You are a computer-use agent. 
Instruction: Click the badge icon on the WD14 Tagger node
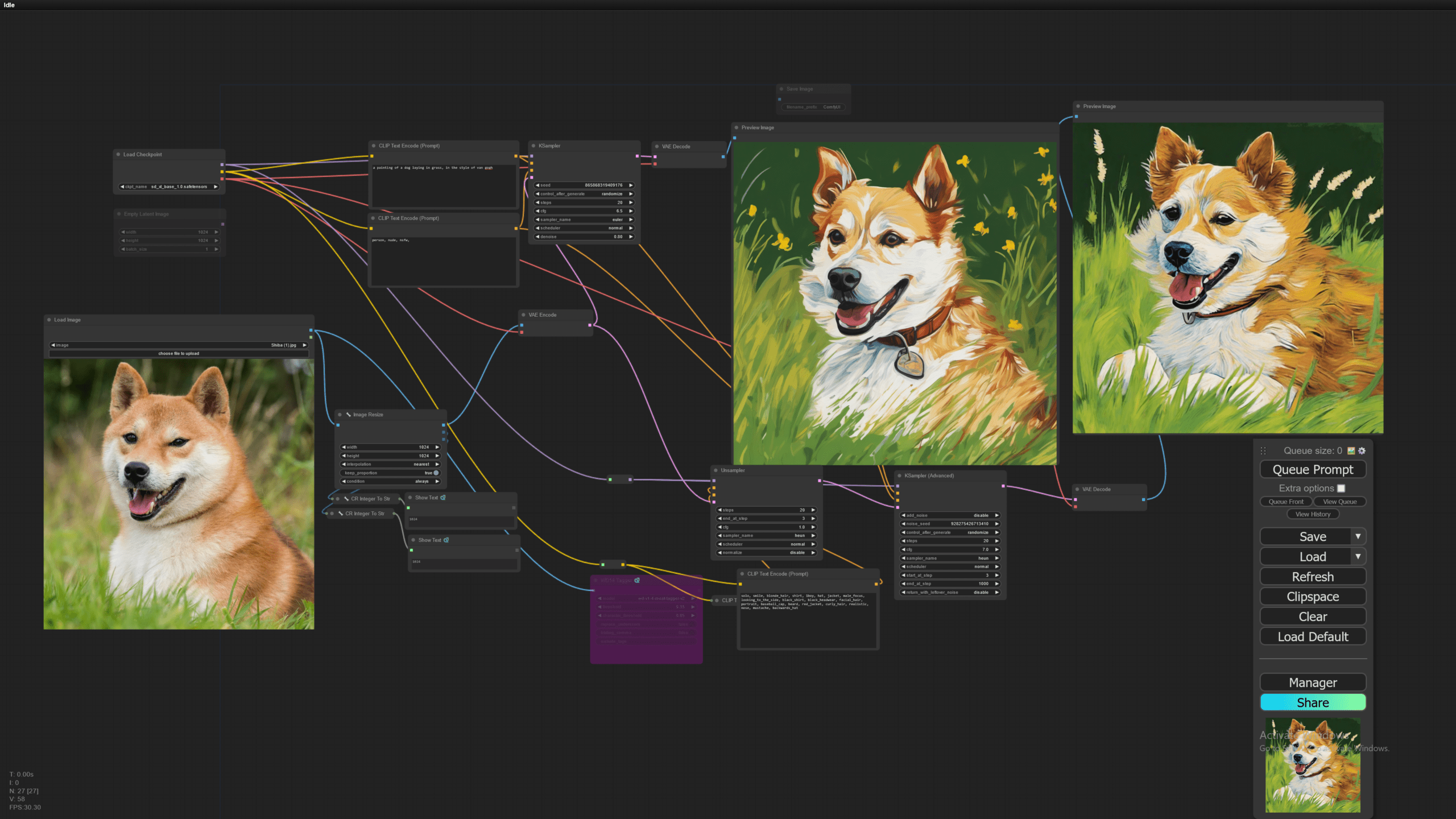click(x=637, y=581)
